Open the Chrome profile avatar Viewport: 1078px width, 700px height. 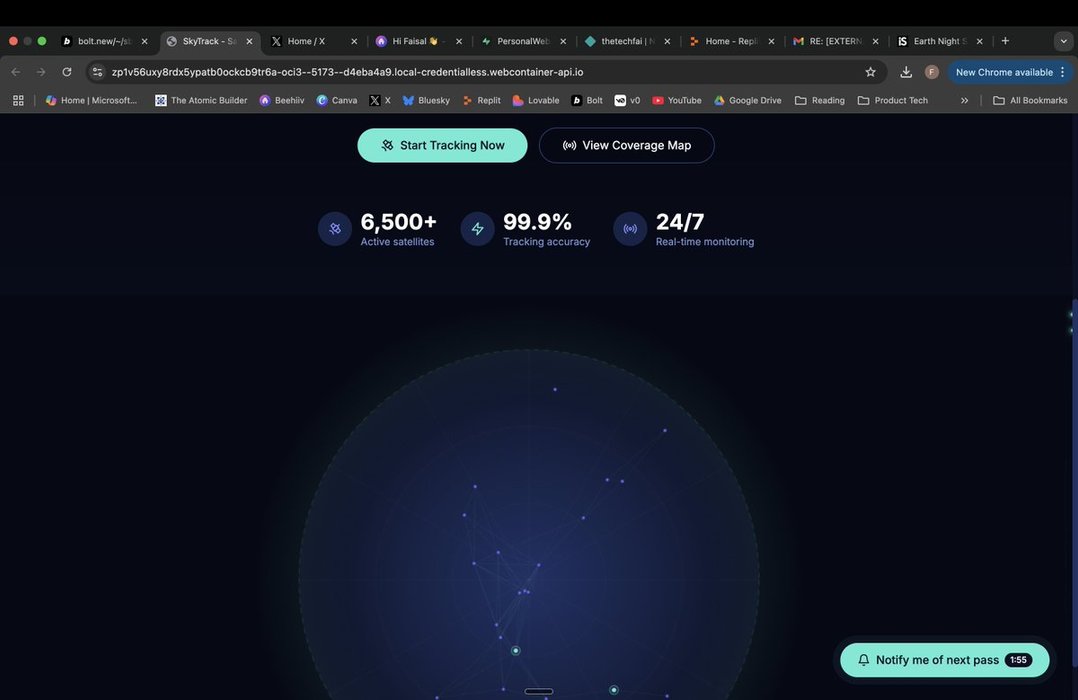[x=932, y=72]
